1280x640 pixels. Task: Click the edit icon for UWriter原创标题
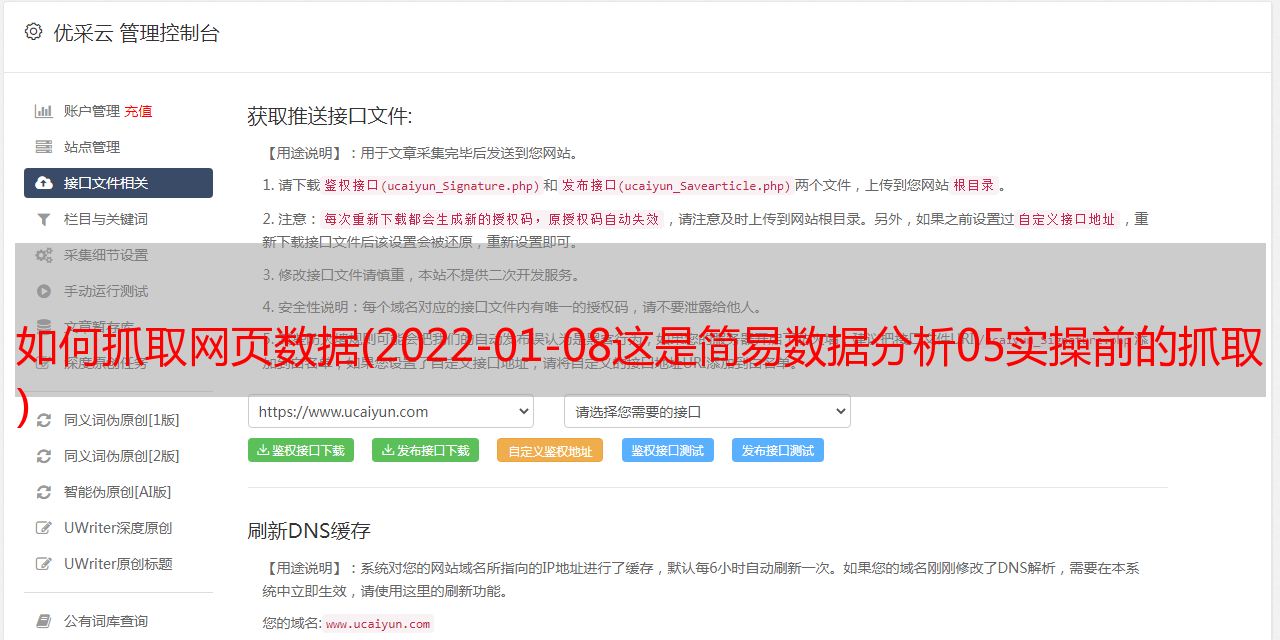coord(44,564)
